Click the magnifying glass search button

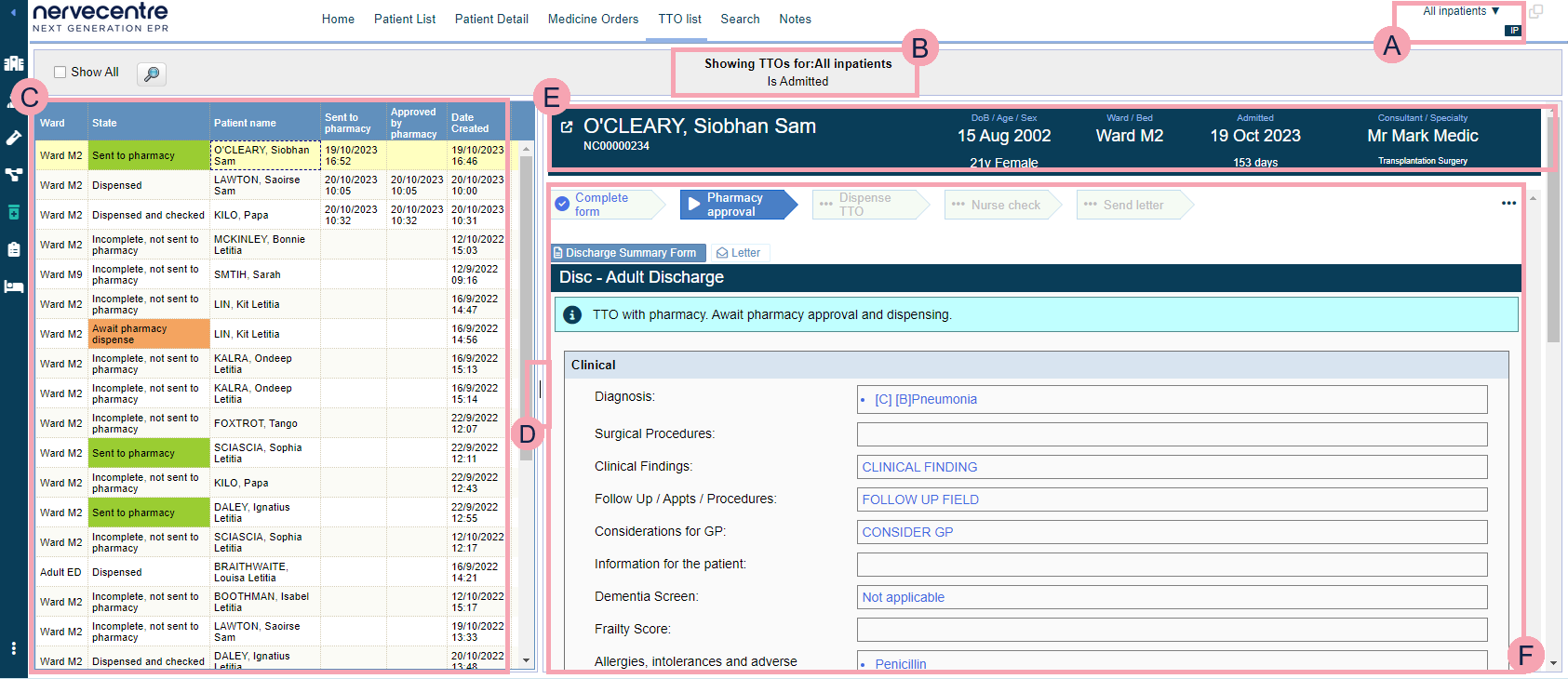pos(152,73)
